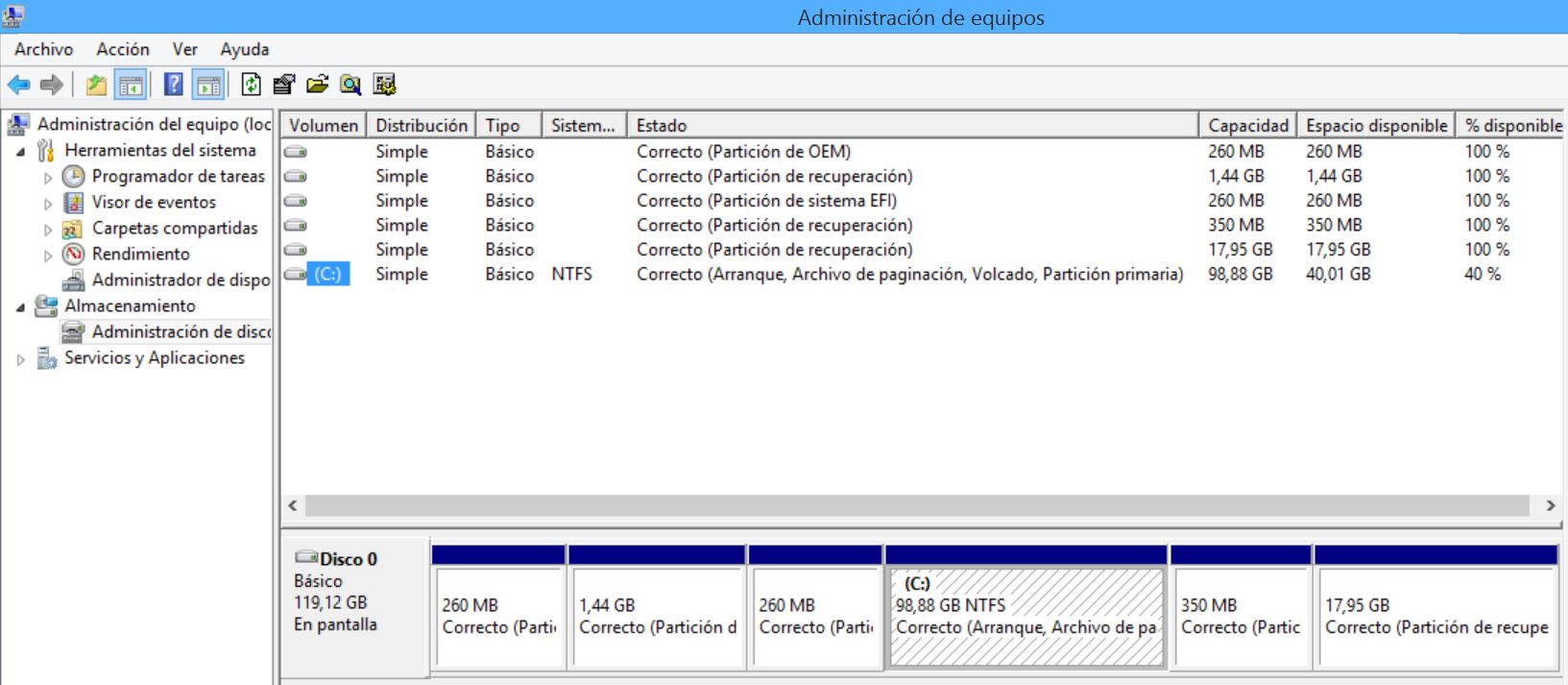Expand the Programador de tareas node
This screenshot has width=1568, height=685.
(48, 178)
